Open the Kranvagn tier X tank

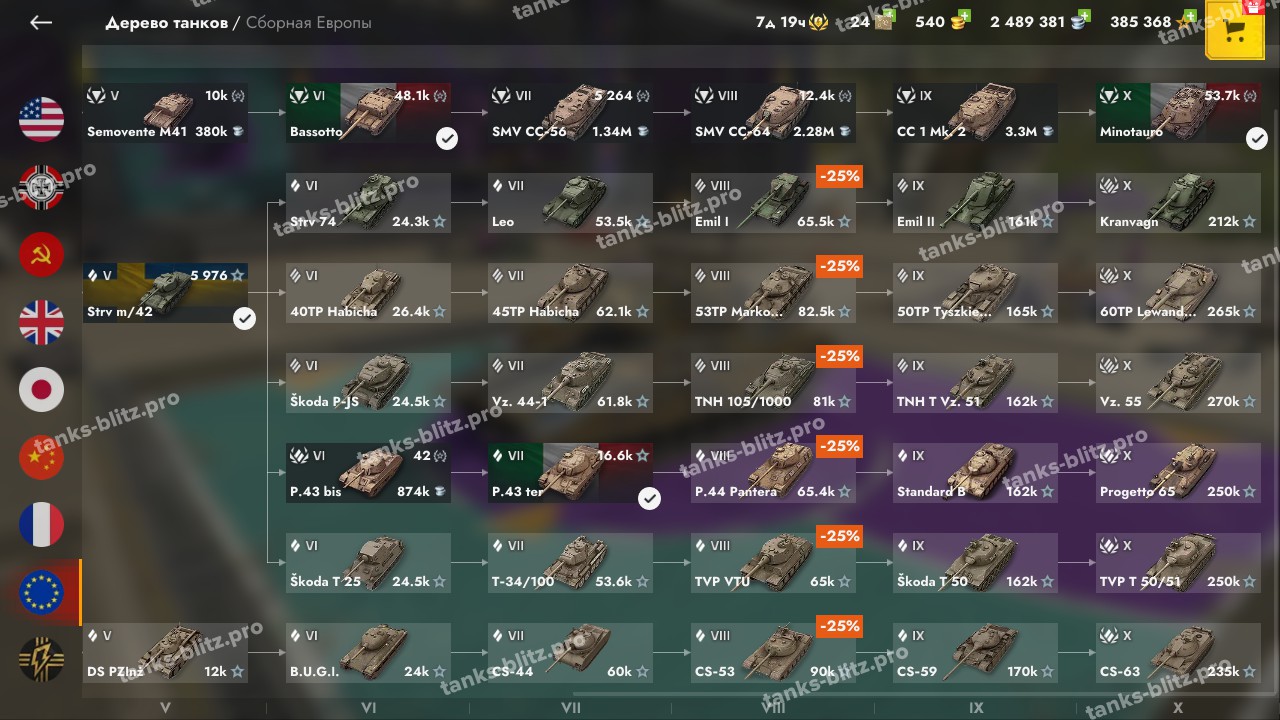click(1178, 203)
